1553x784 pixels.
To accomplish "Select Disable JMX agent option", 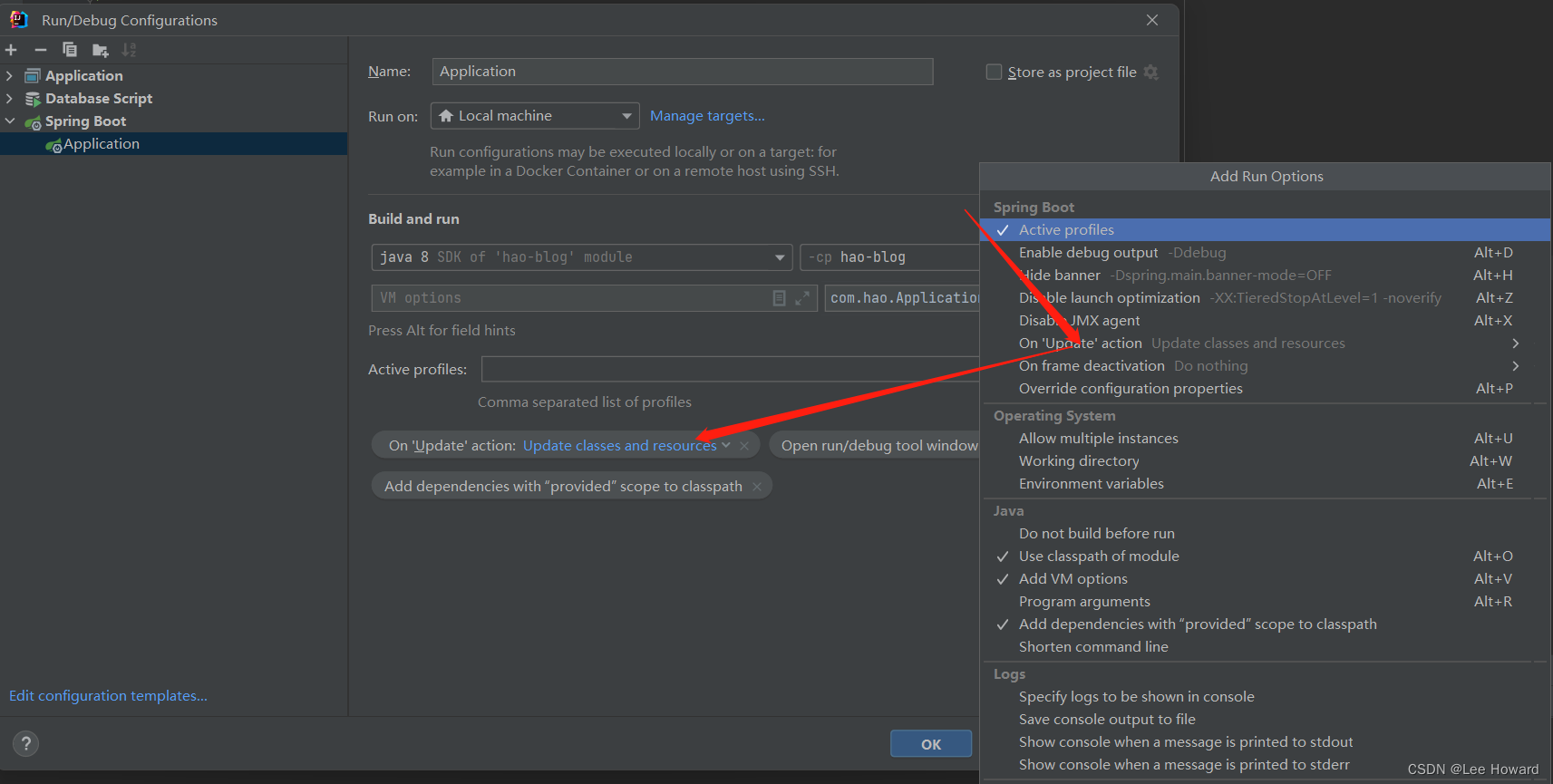I will [1266, 321].
